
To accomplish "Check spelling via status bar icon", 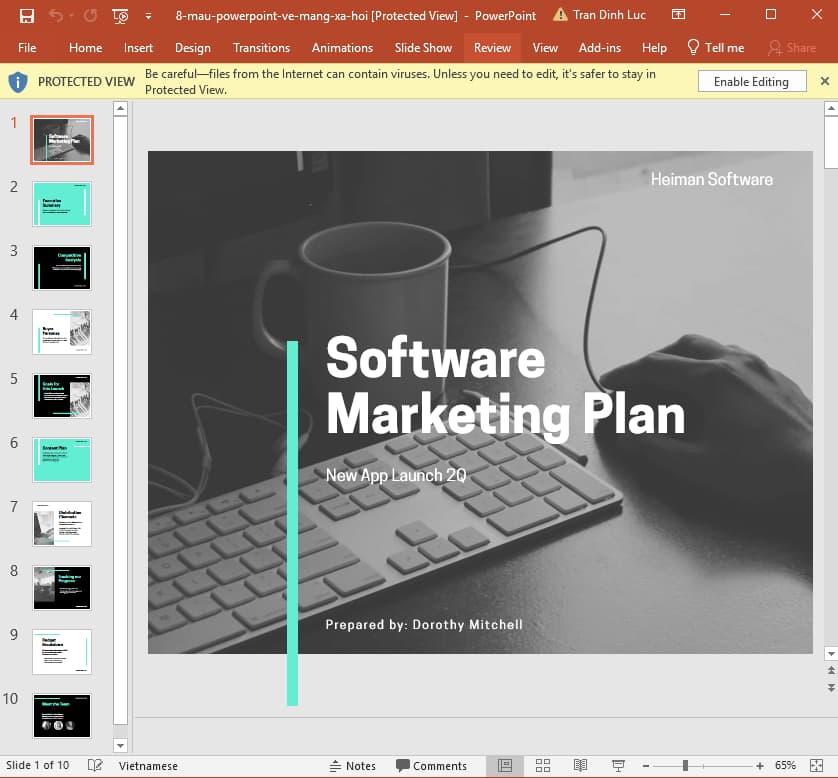I will click(x=93, y=765).
